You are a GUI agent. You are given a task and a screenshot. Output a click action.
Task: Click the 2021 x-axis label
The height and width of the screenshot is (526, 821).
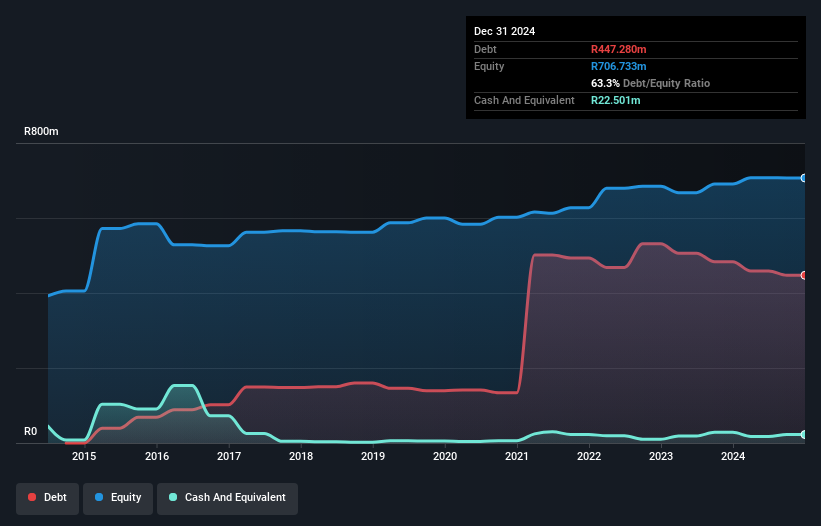point(517,456)
